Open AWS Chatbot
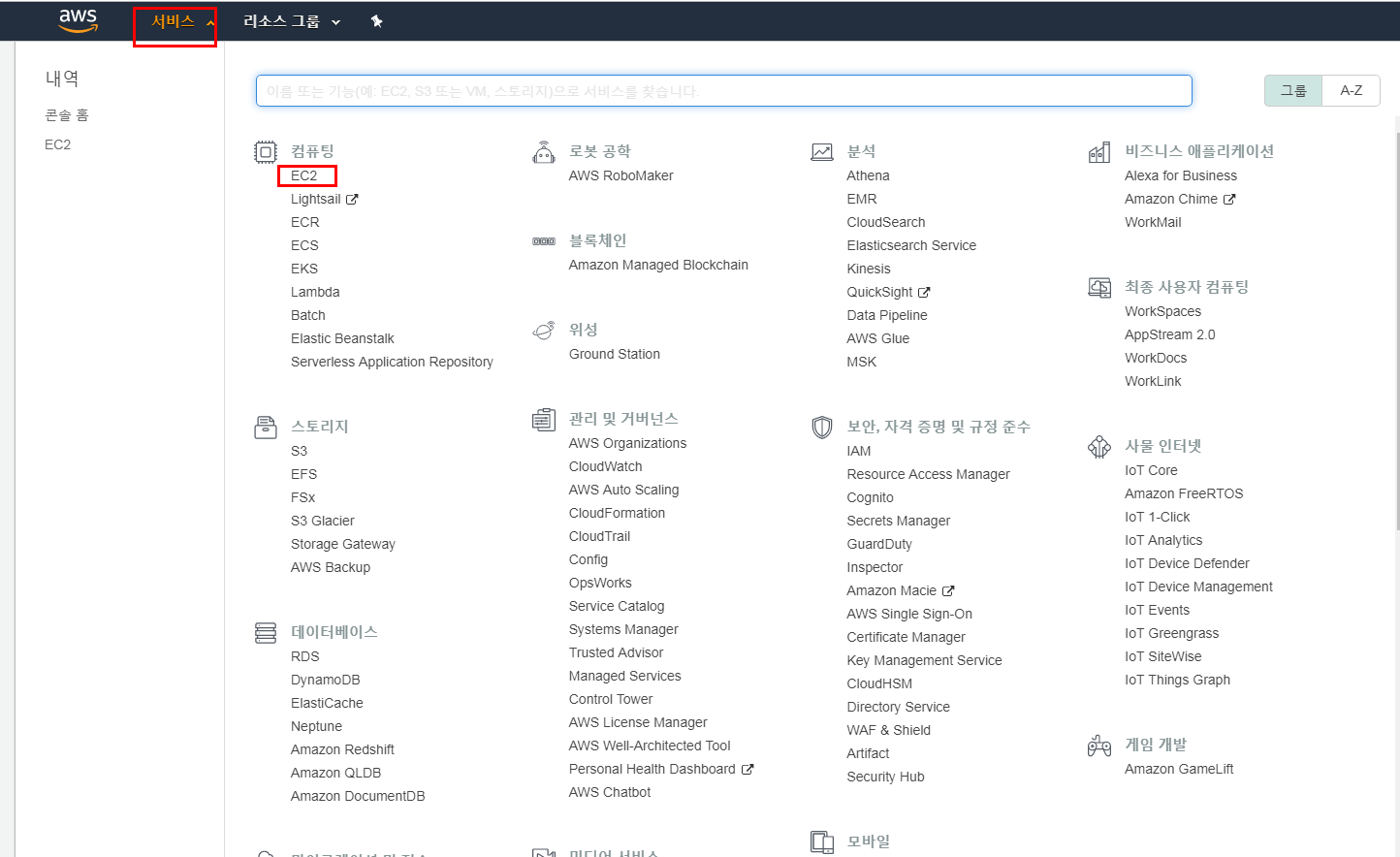Image resolution: width=1400 pixels, height=857 pixels. tap(610, 792)
